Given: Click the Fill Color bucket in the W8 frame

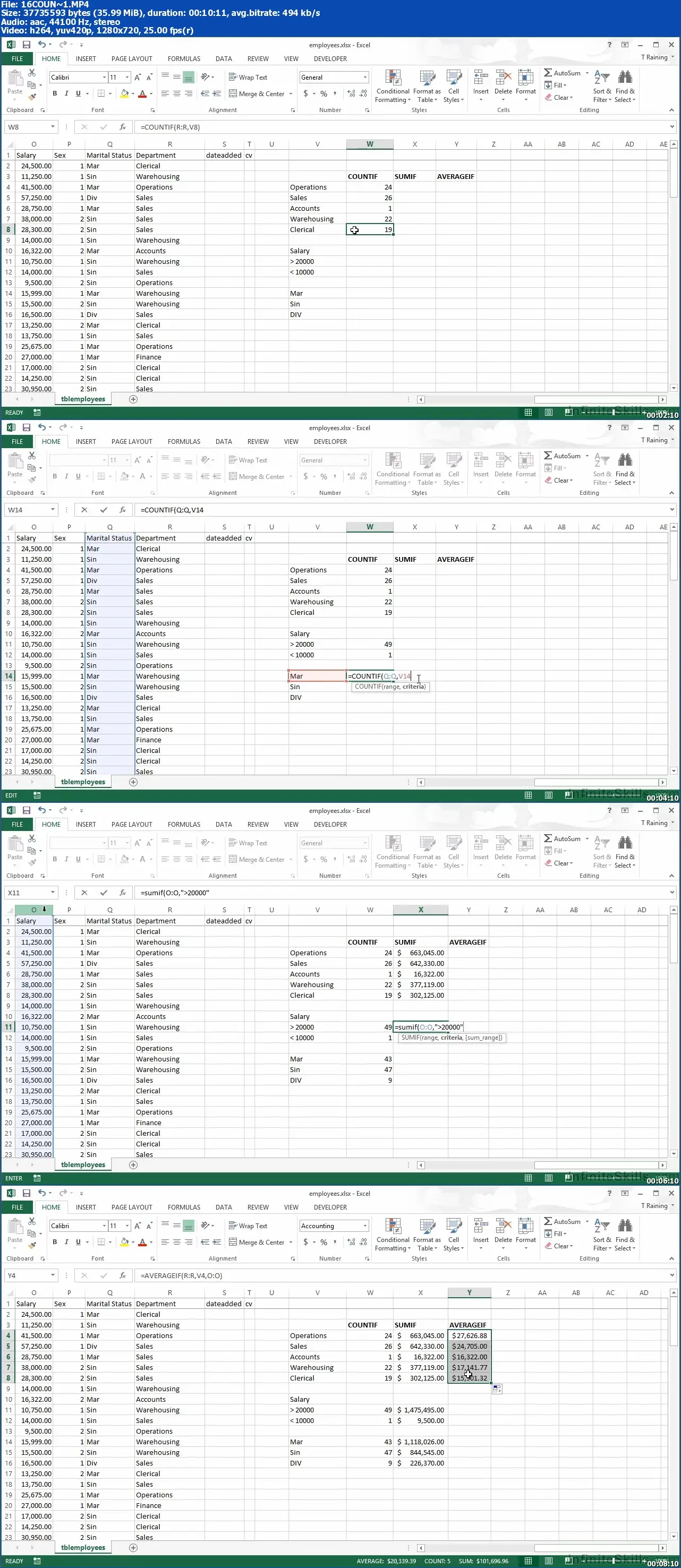Looking at the screenshot, I should (x=124, y=94).
